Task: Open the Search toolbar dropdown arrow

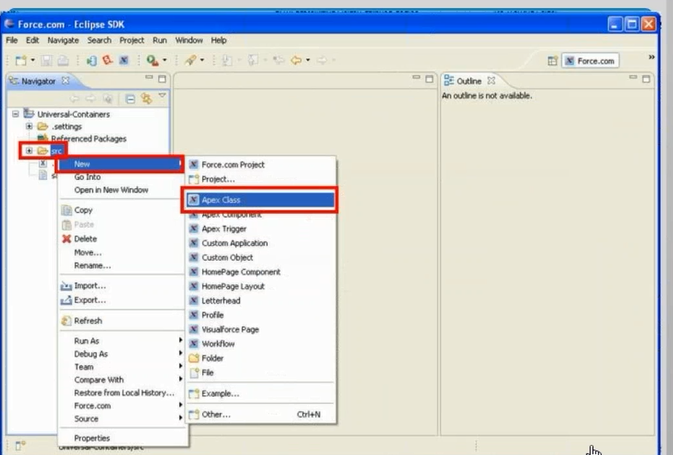Action: click(x=202, y=60)
